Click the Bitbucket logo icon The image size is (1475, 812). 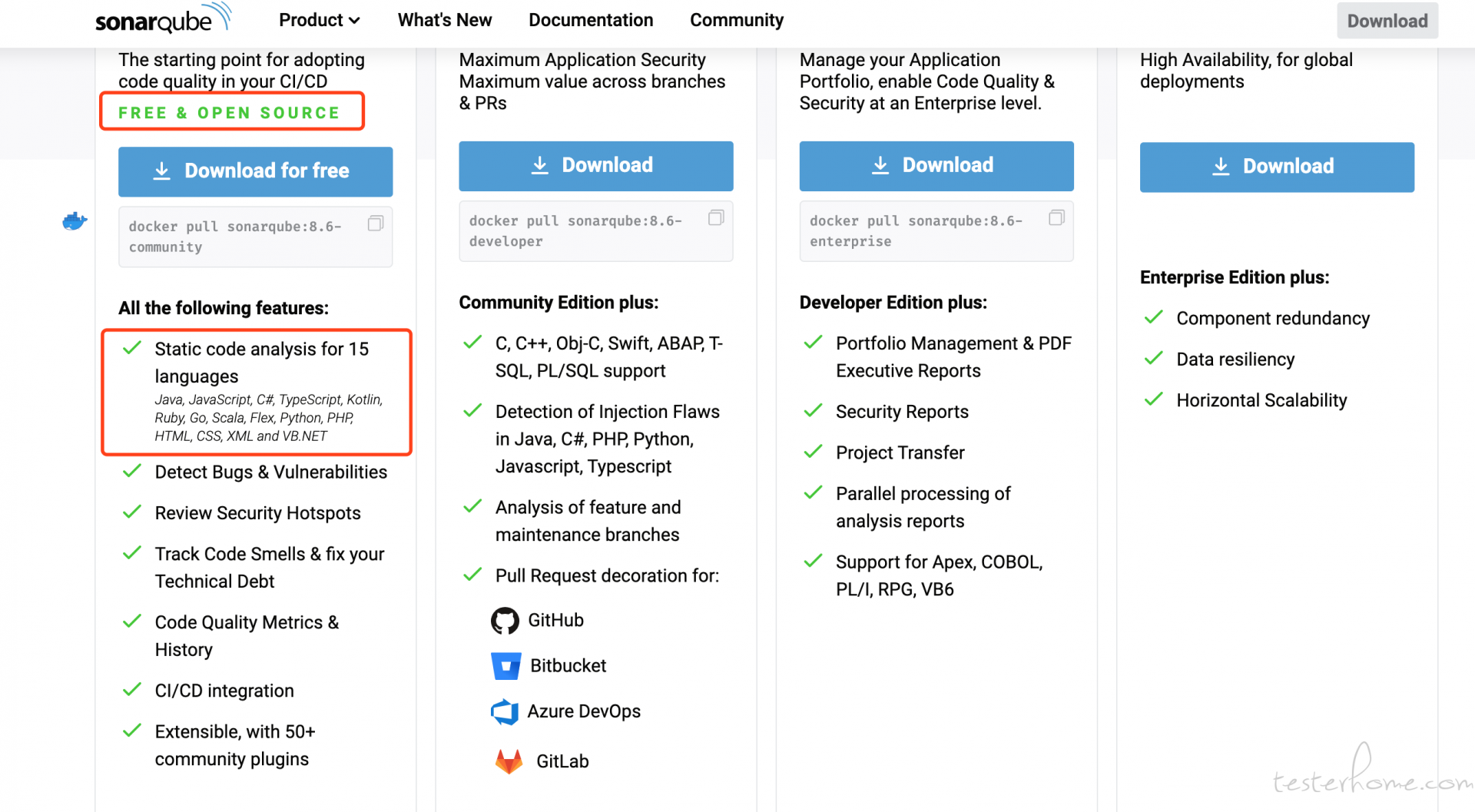(x=505, y=666)
